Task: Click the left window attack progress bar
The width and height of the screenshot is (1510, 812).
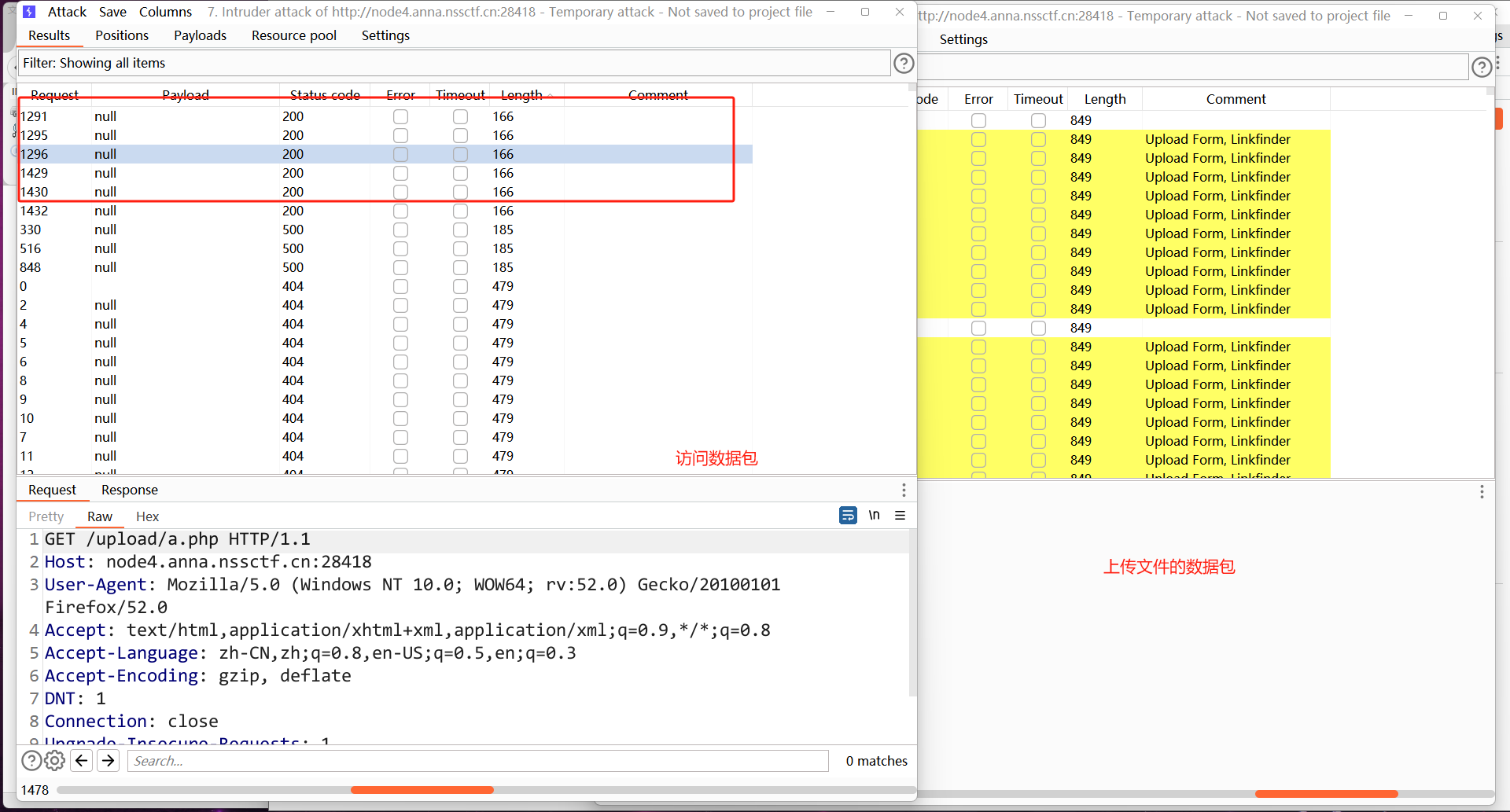Action: click(486, 790)
